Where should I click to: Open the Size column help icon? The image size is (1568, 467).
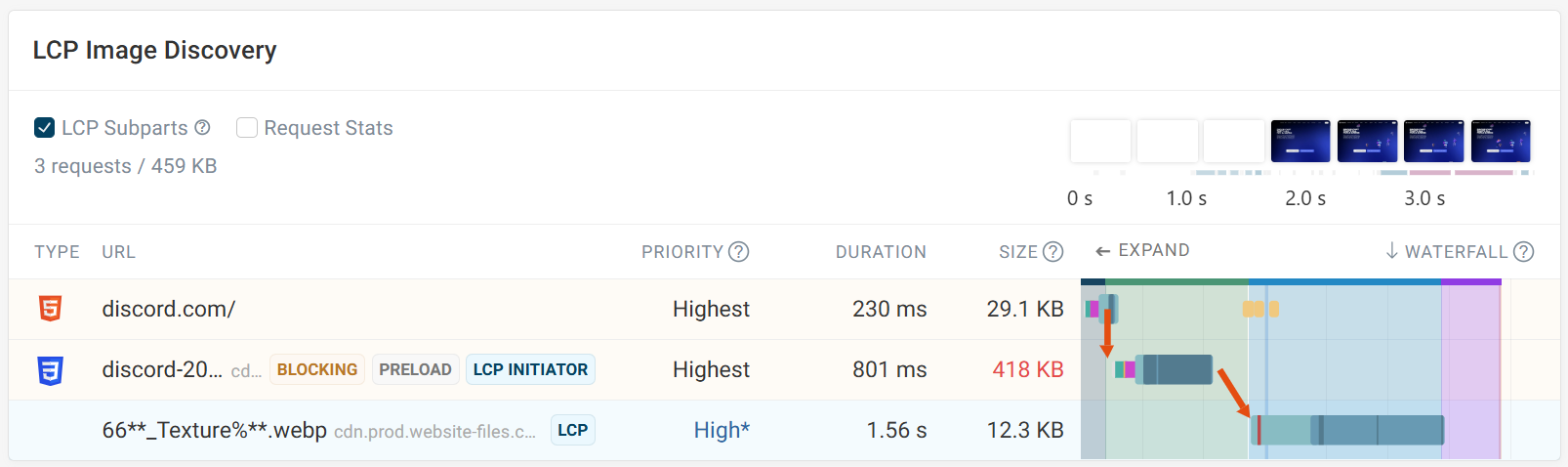click(x=1052, y=252)
